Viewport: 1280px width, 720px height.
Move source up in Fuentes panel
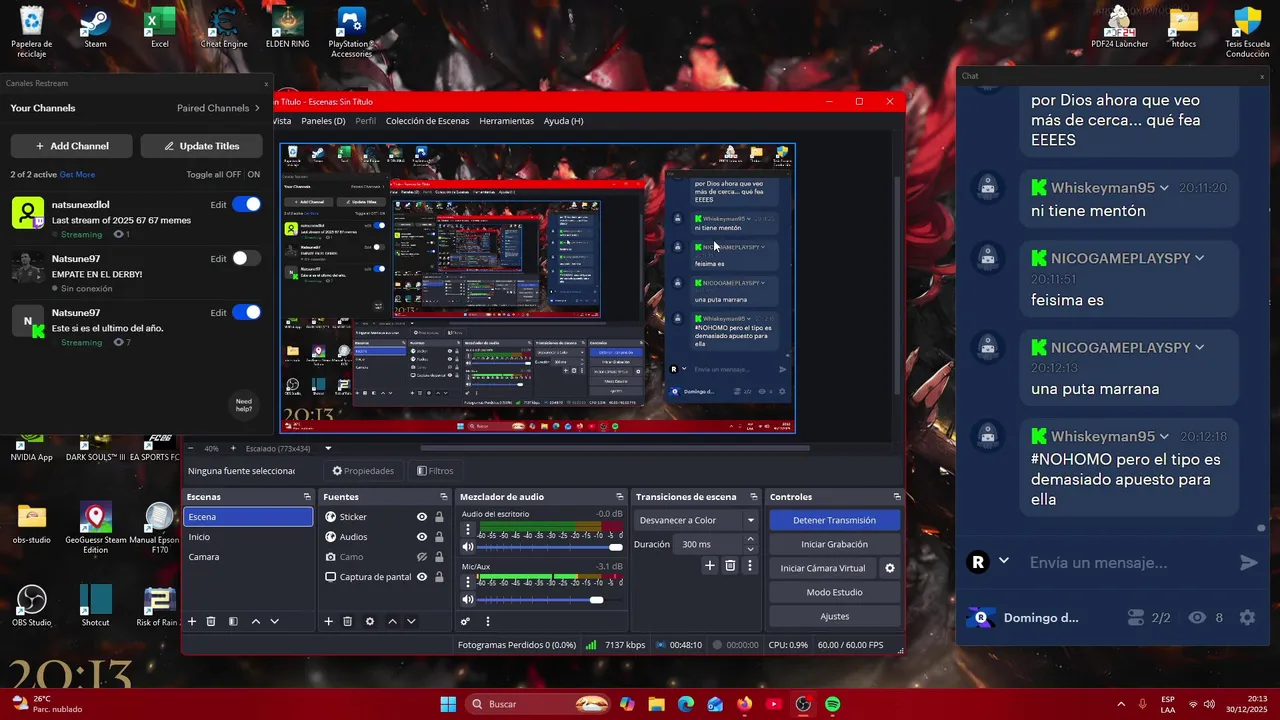tap(392, 621)
